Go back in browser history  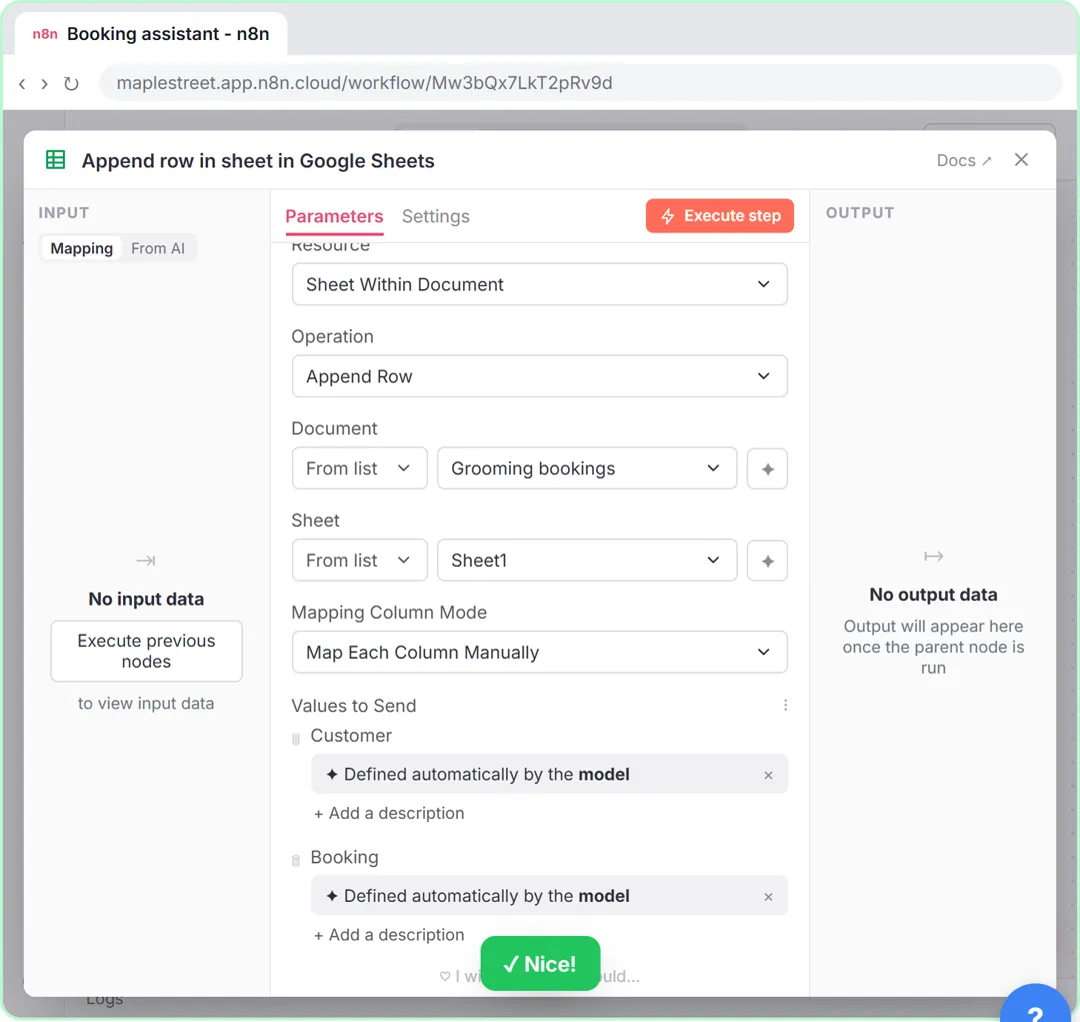tap(23, 83)
